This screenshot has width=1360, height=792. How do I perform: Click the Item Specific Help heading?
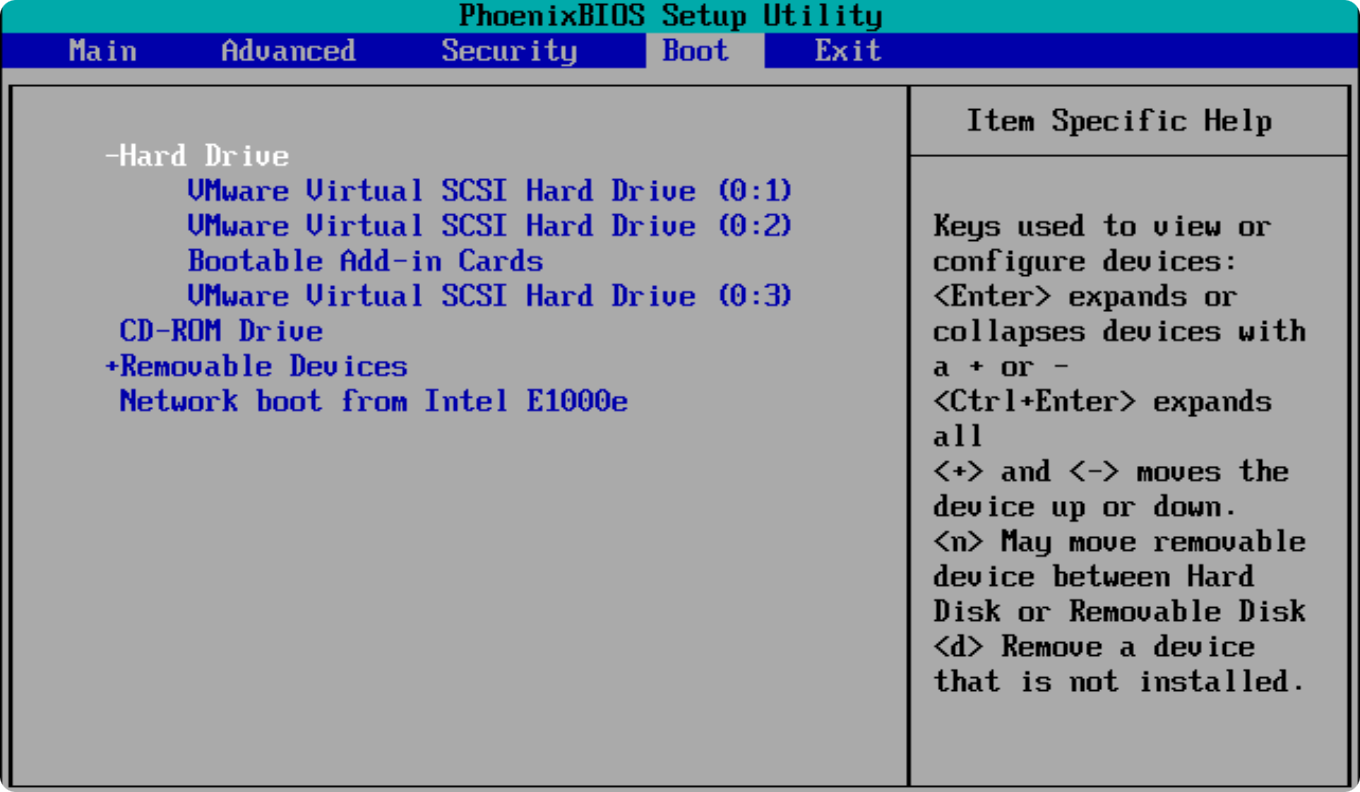pos(1119,121)
